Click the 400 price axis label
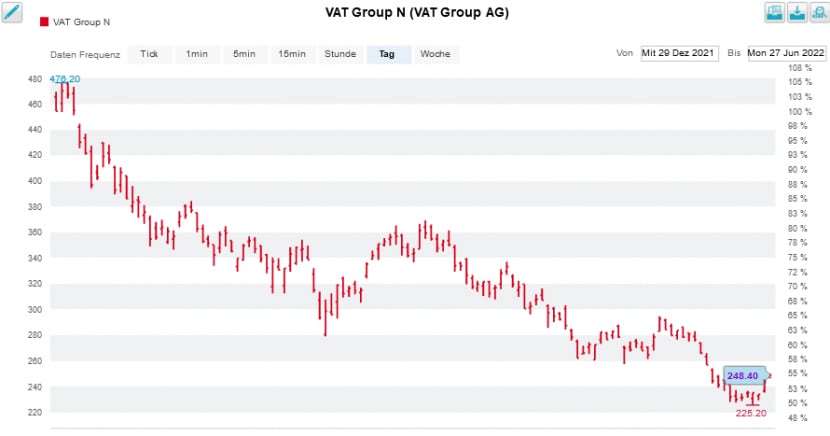The image size is (830, 436). [34, 181]
